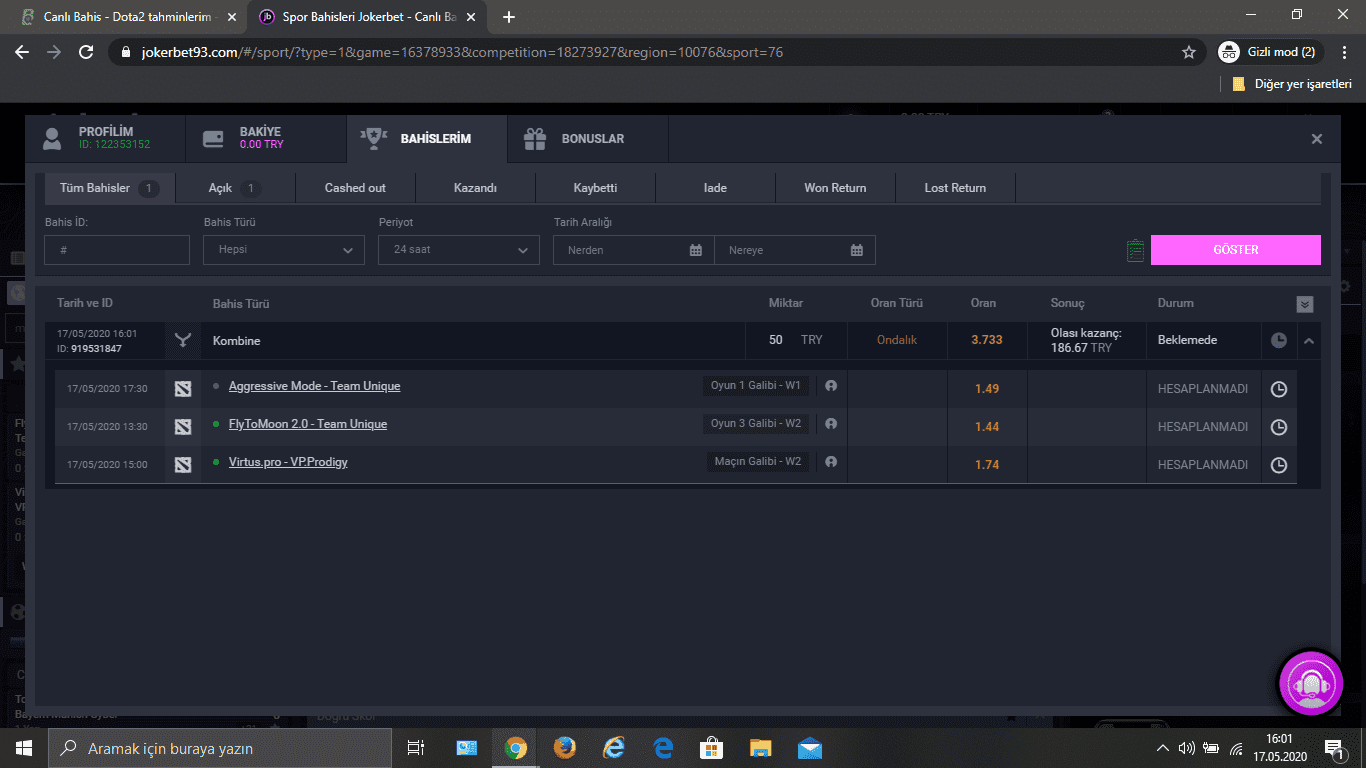The image size is (1366, 768).
Task: Click the clock icon in Virtus.pro row
Action: pos(1278,465)
